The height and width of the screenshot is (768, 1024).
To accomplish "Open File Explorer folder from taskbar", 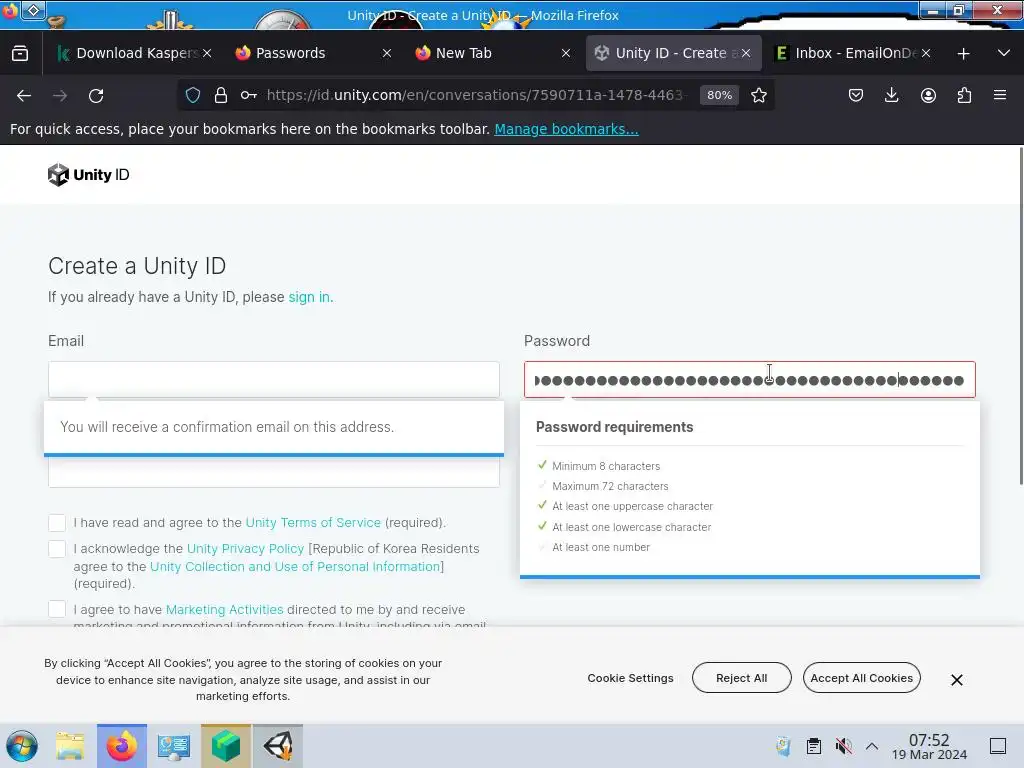I will click(x=70, y=746).
